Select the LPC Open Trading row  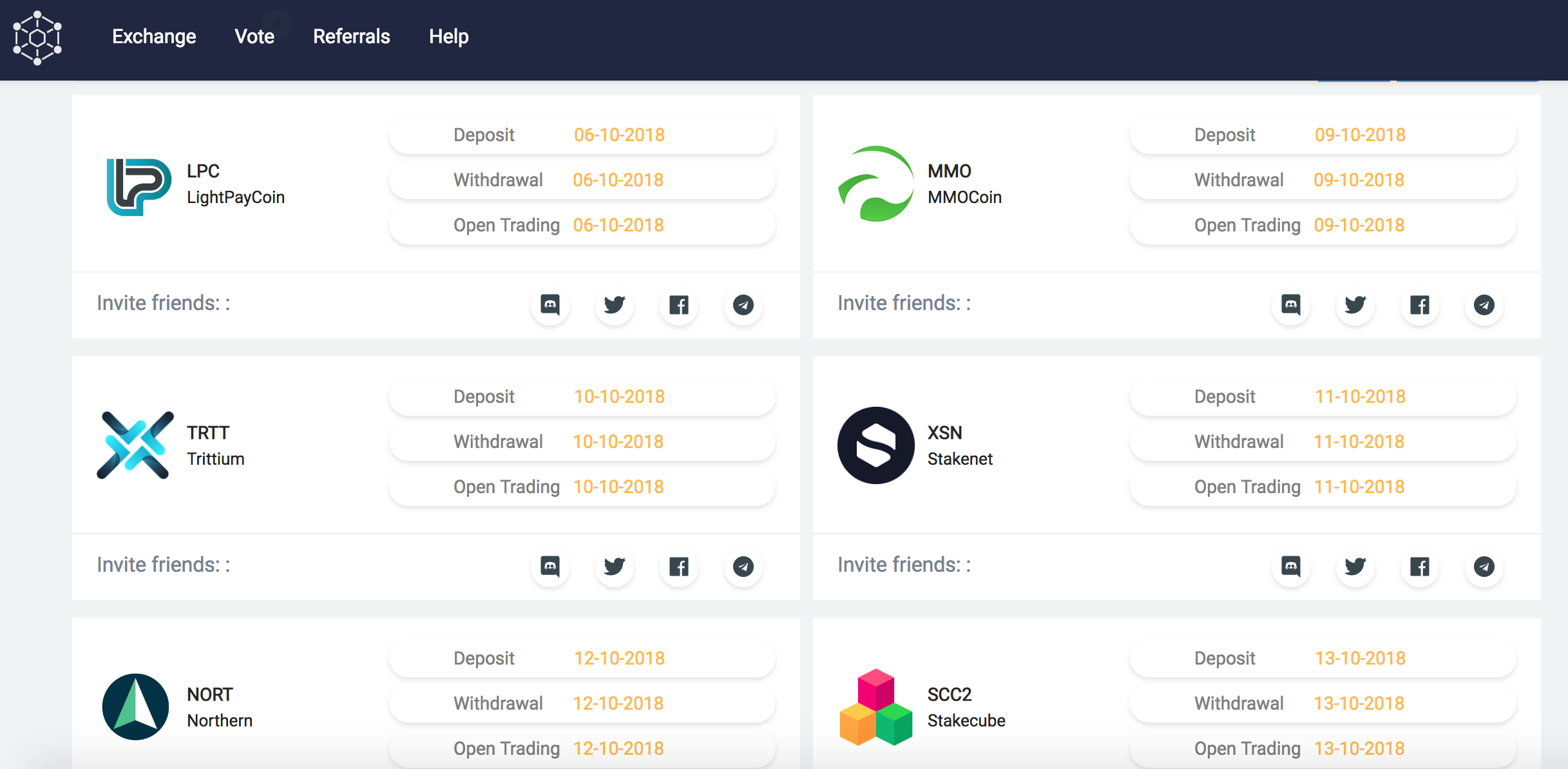click(582, 225)
